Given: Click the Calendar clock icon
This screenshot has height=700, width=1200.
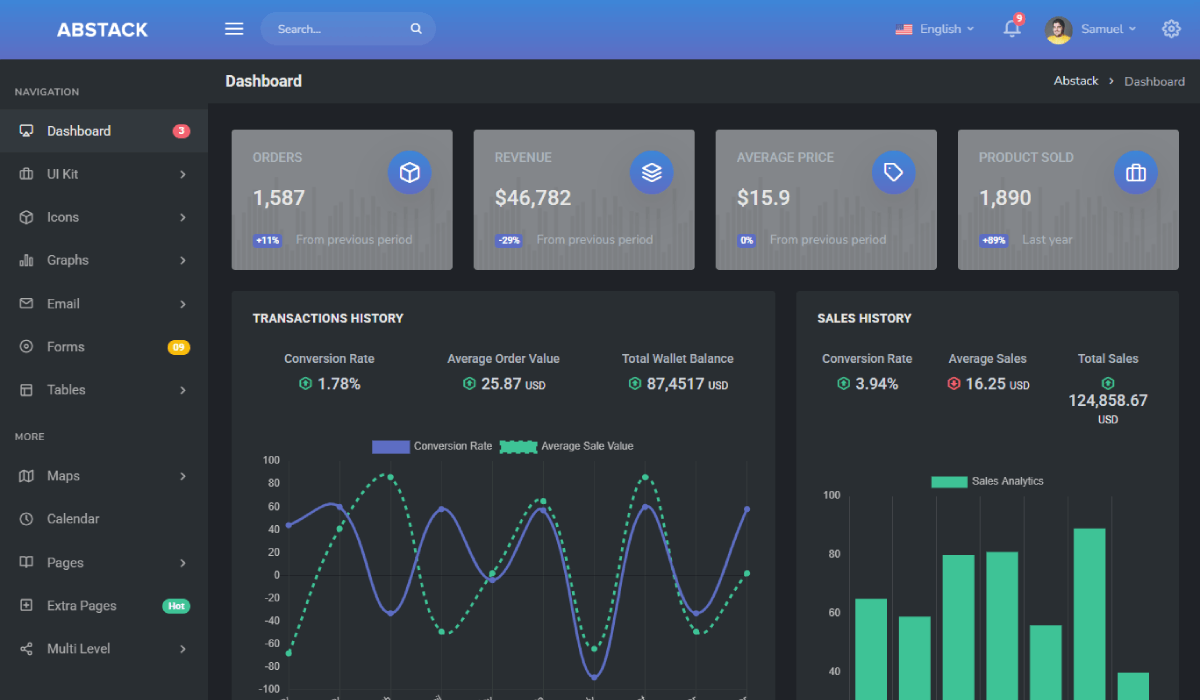Looking at the screenshot, I should click(26, 519).
